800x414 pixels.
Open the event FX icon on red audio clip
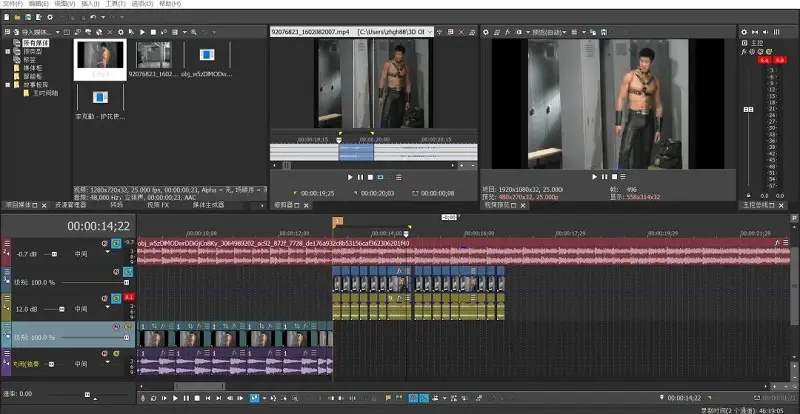[777, 243]
